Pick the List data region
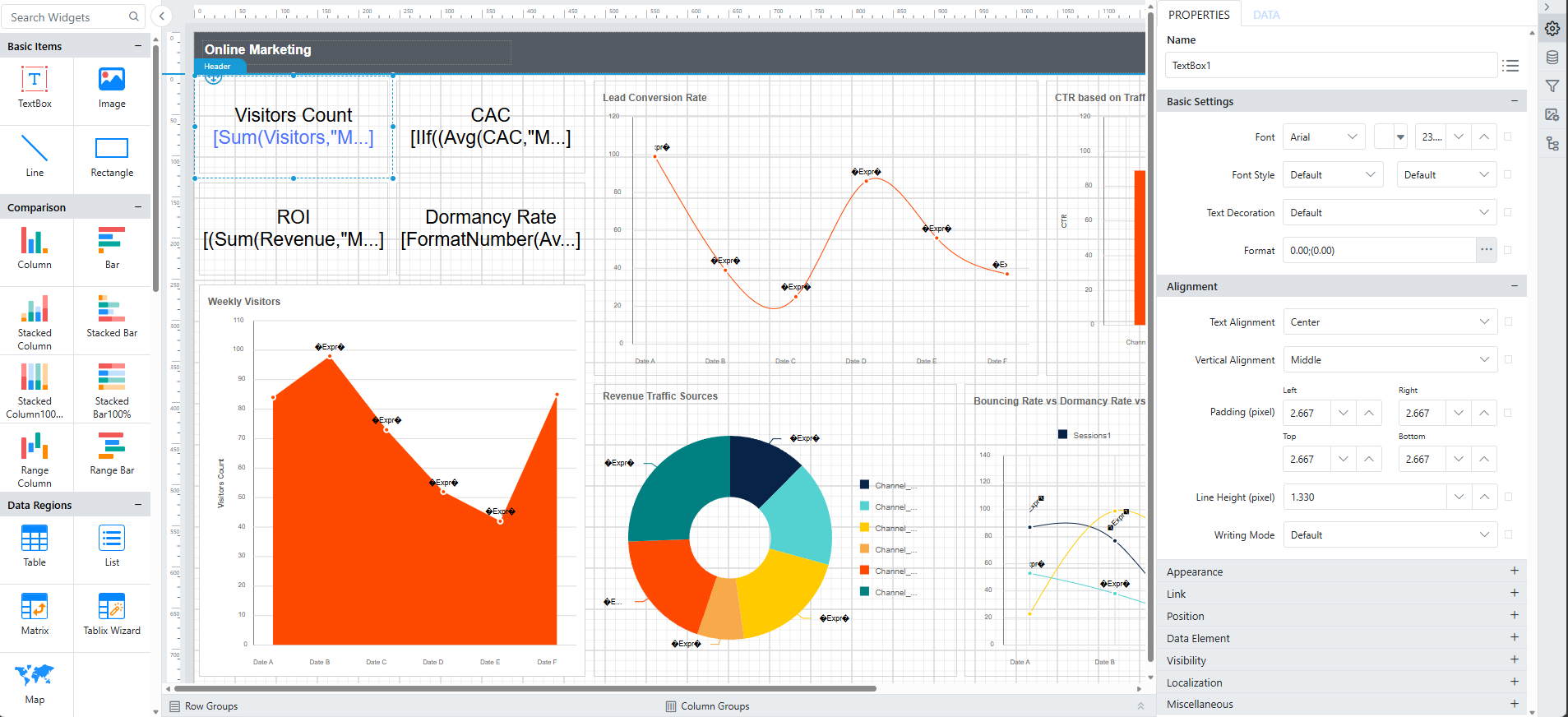Viewport: 1568px width, 717px height. pyautogui.click(x=112, y=547)
